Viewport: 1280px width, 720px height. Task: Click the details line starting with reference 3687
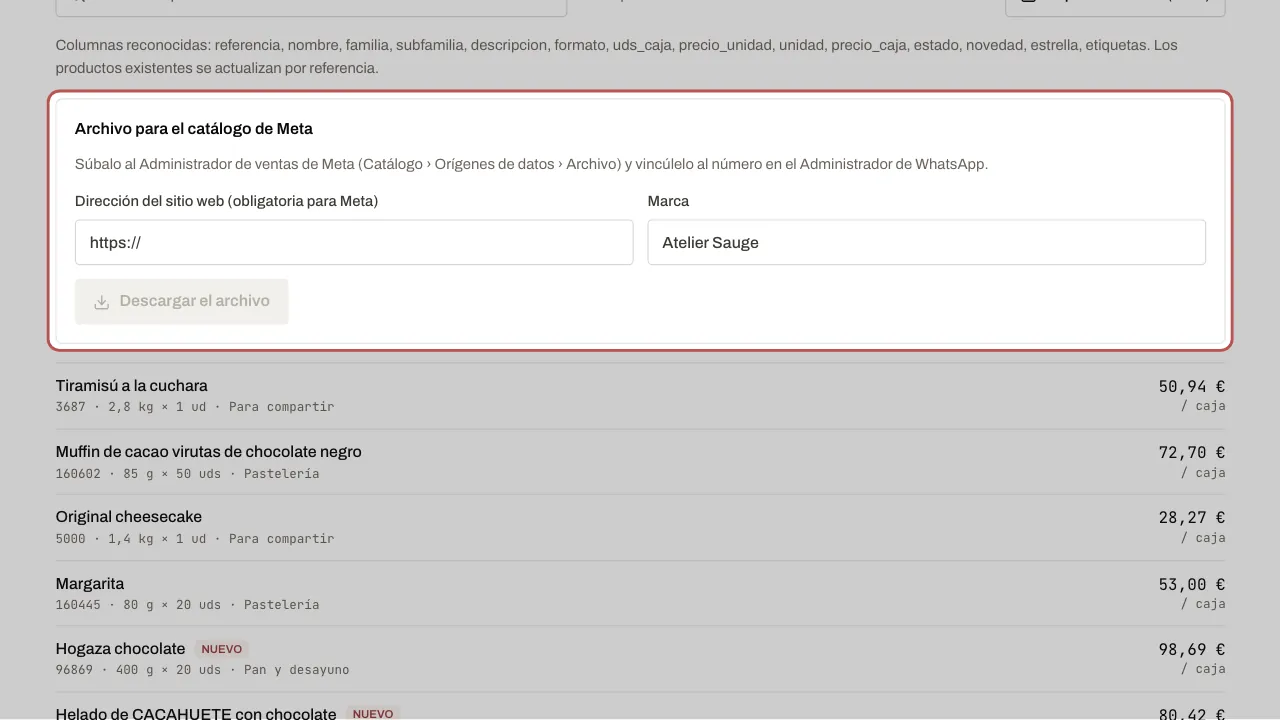[195, 407]
